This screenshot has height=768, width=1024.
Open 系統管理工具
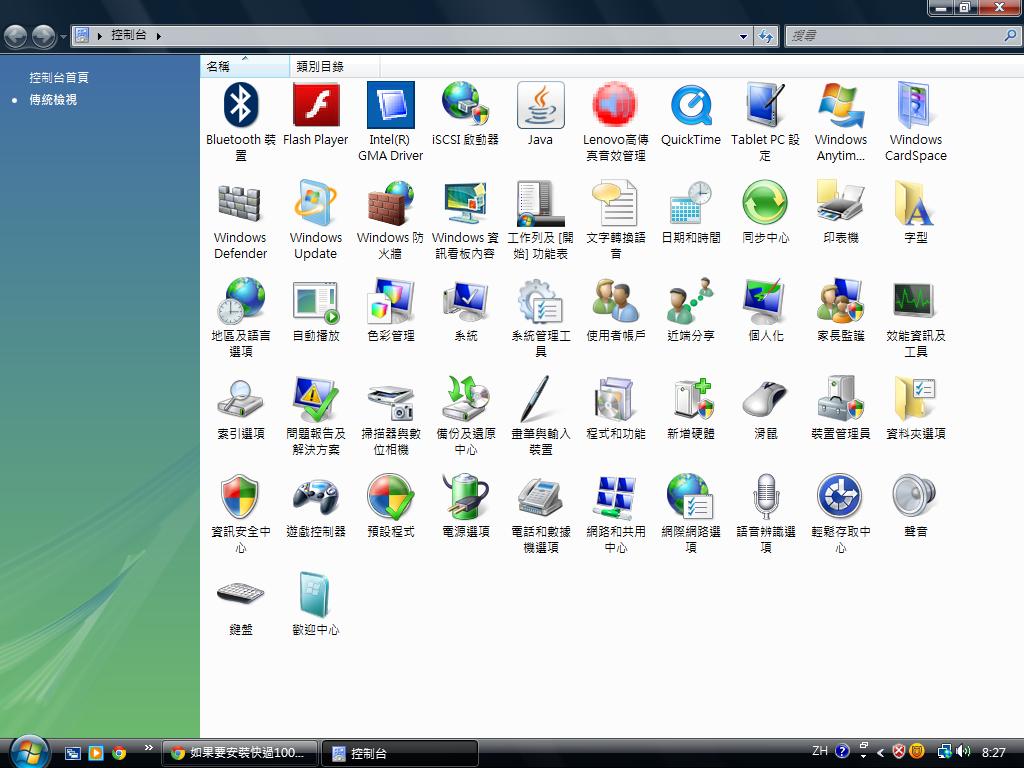point(541,318)
